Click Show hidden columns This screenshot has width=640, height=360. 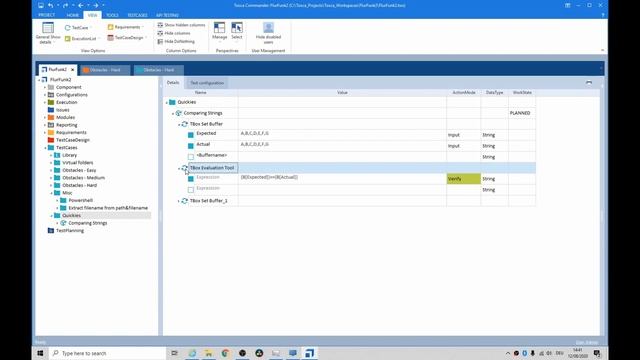pyautogui.click(x=181, y=25)
